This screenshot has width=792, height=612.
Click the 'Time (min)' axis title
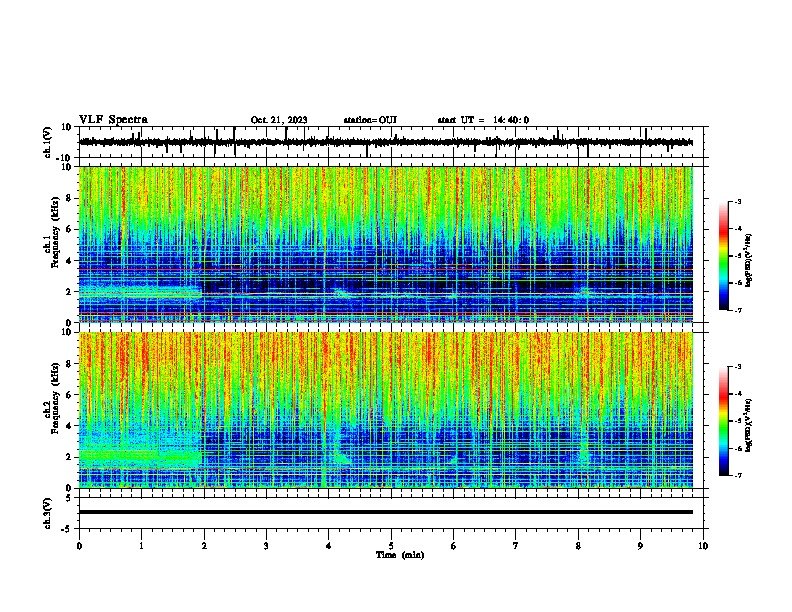coord(400,555)
